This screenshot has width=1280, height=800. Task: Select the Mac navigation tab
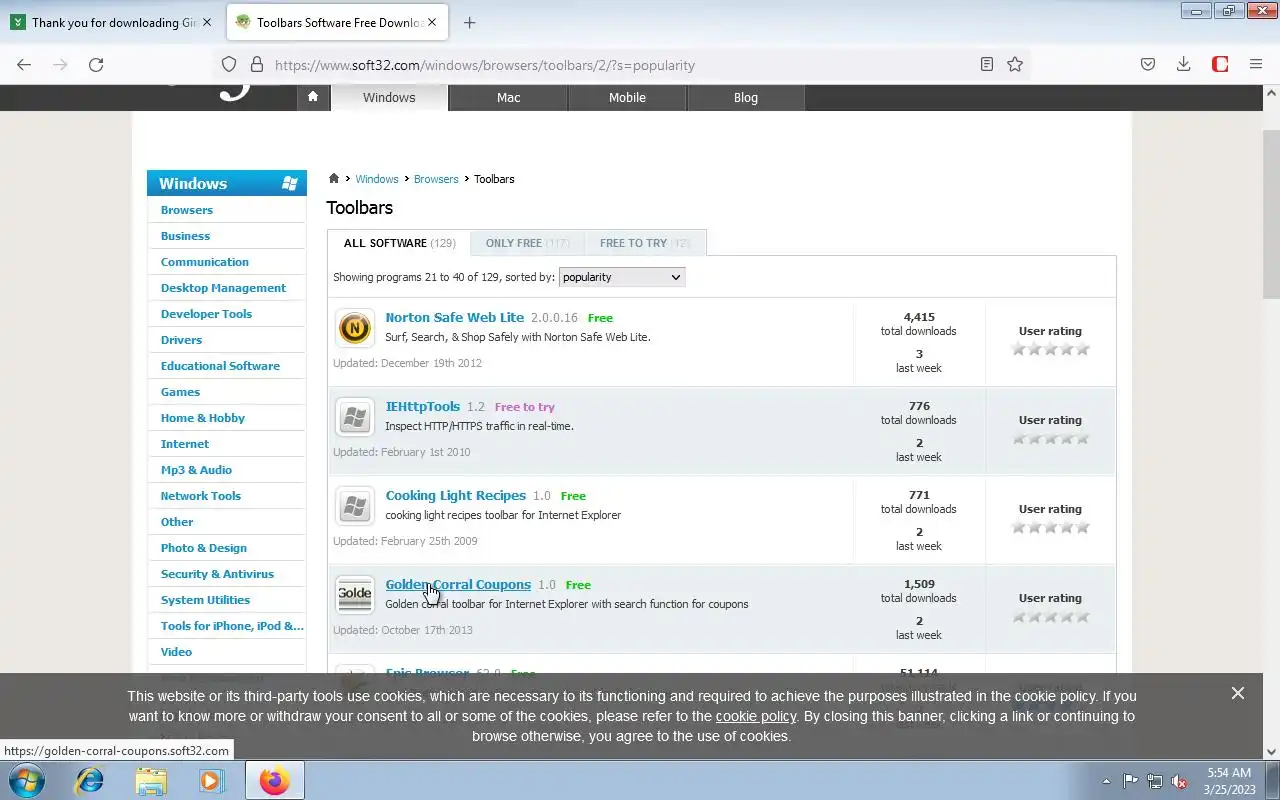tap(508, 97)
